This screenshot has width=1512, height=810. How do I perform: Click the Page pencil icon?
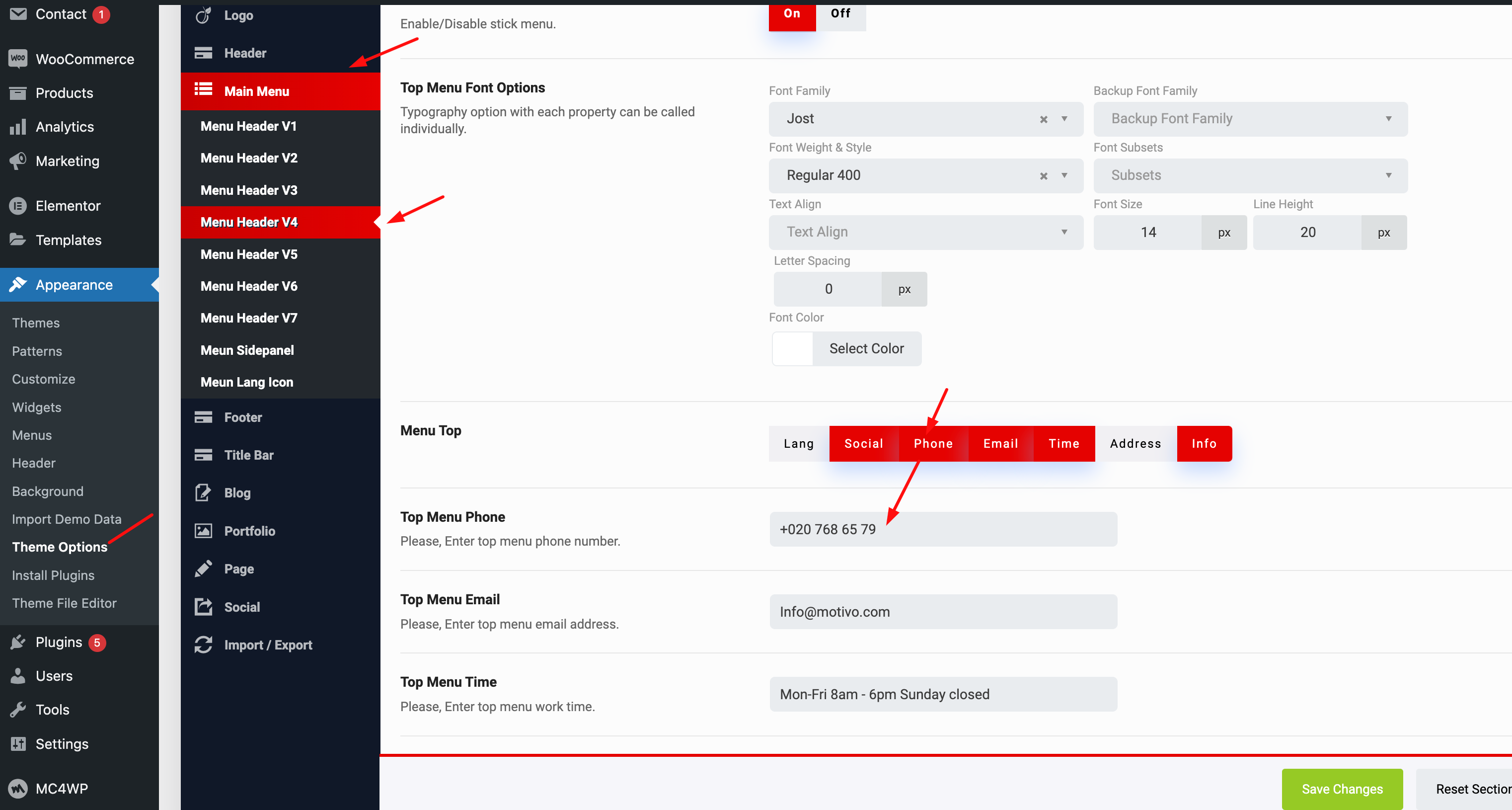click(203, 568)
